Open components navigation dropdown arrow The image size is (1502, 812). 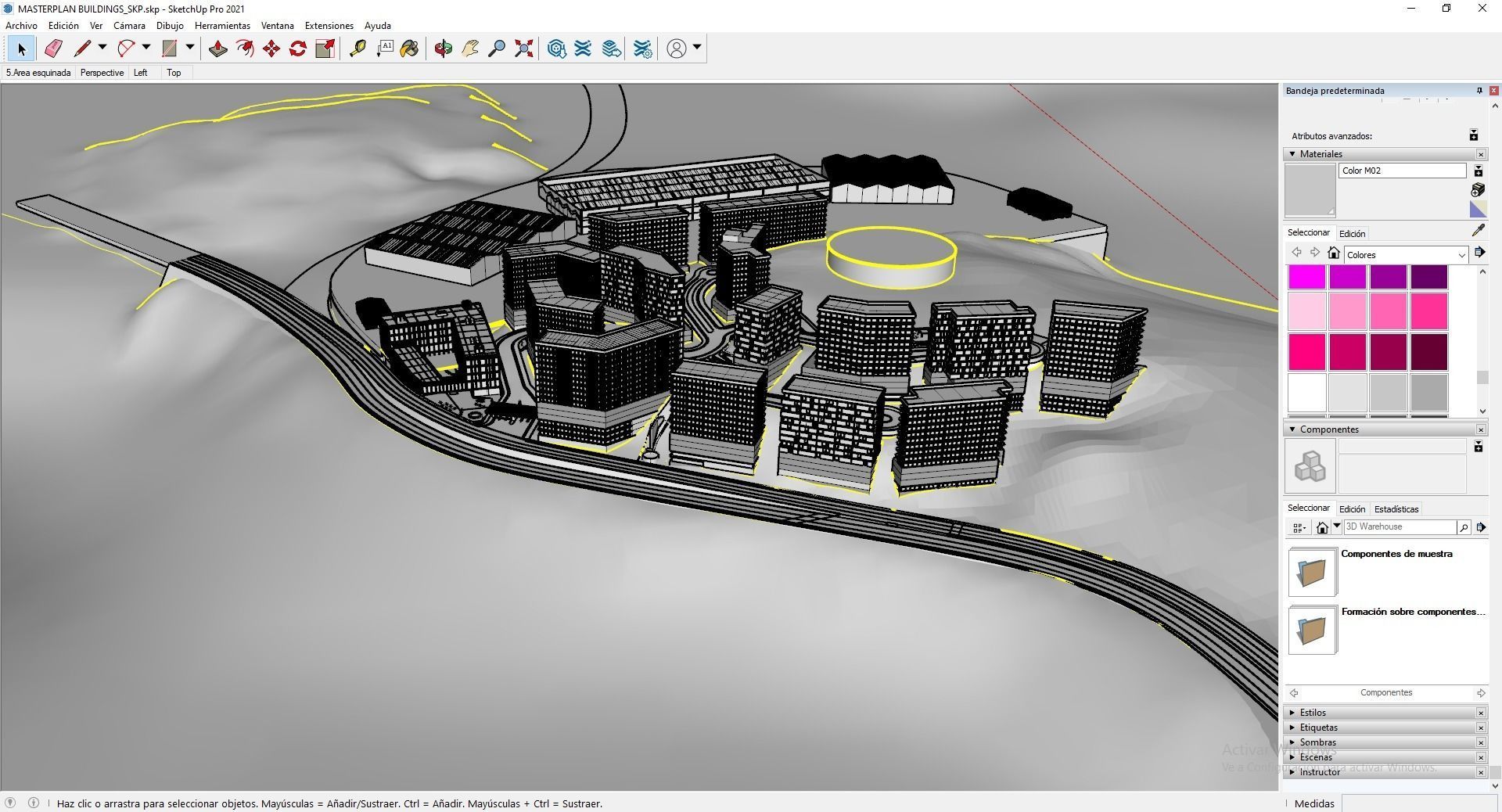coord(1337,526)
